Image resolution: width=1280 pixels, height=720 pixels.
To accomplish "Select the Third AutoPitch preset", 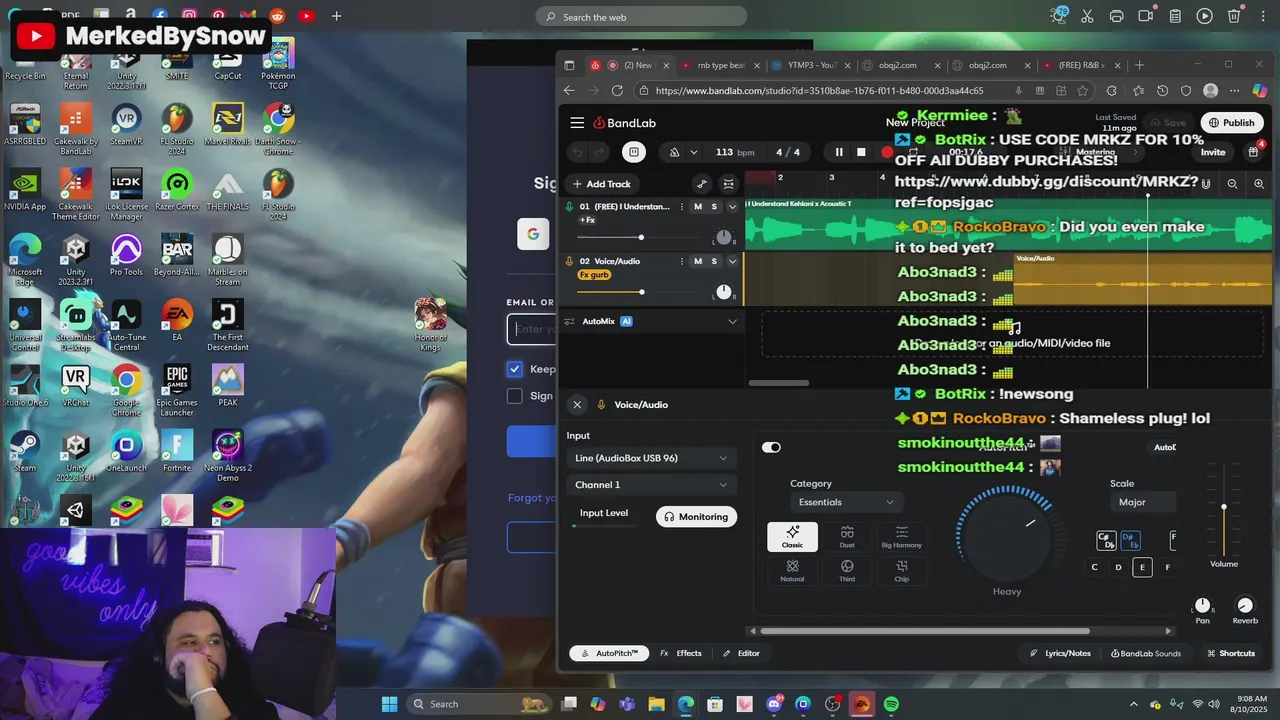I will point(847,571).
